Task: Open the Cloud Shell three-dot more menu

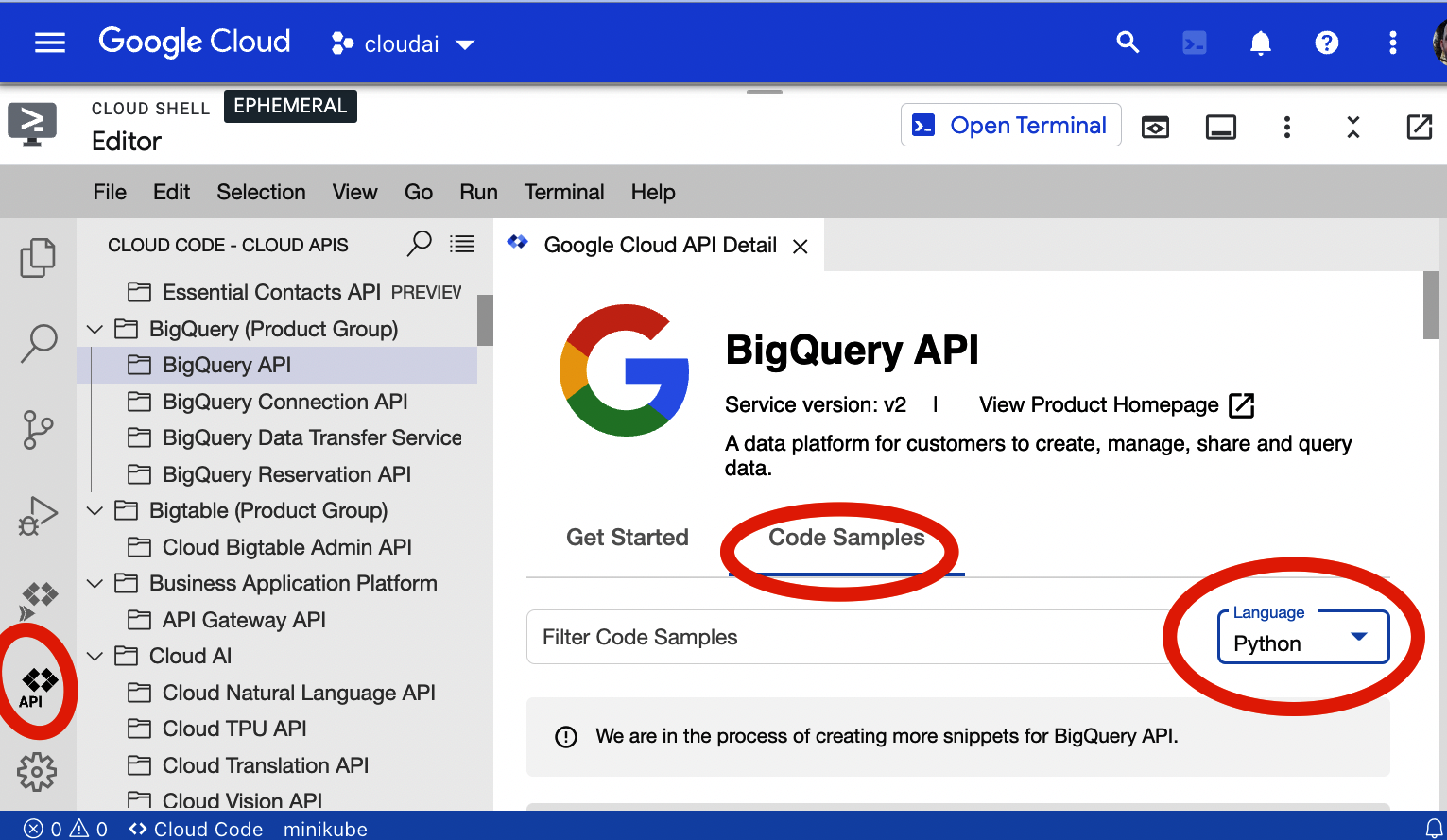Action: [1287, 127]
